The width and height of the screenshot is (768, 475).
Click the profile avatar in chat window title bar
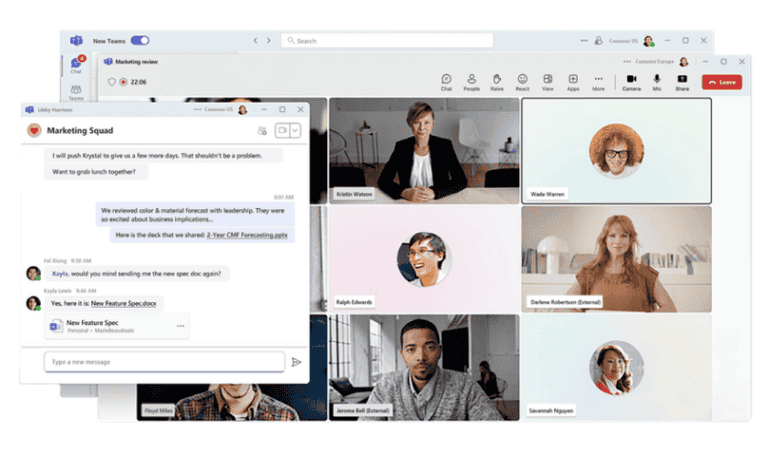[242, 110]
